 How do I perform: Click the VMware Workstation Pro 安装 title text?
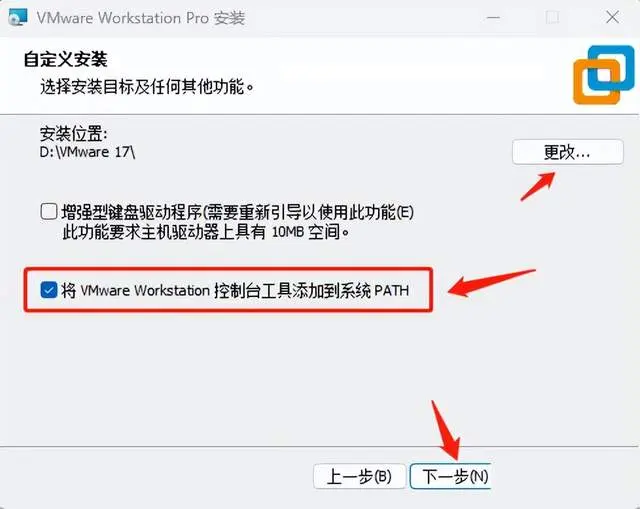tap(141, 18)
